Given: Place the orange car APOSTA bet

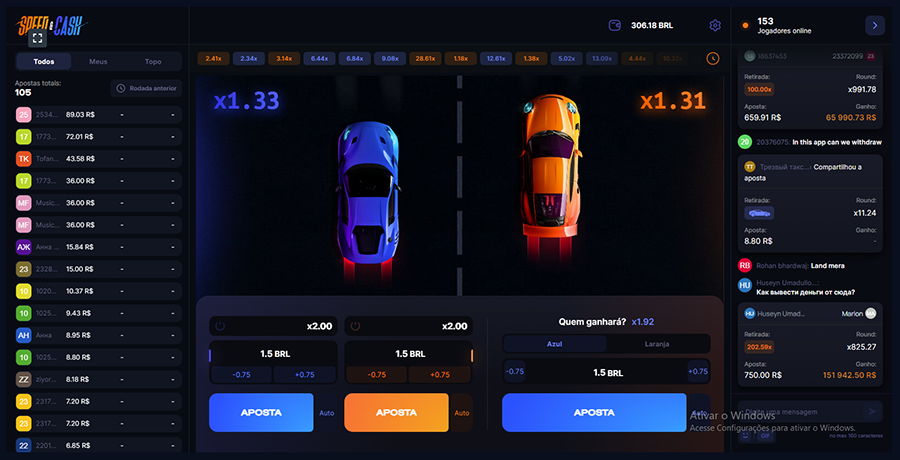Looking at the screenshot, I should point(396,412).
